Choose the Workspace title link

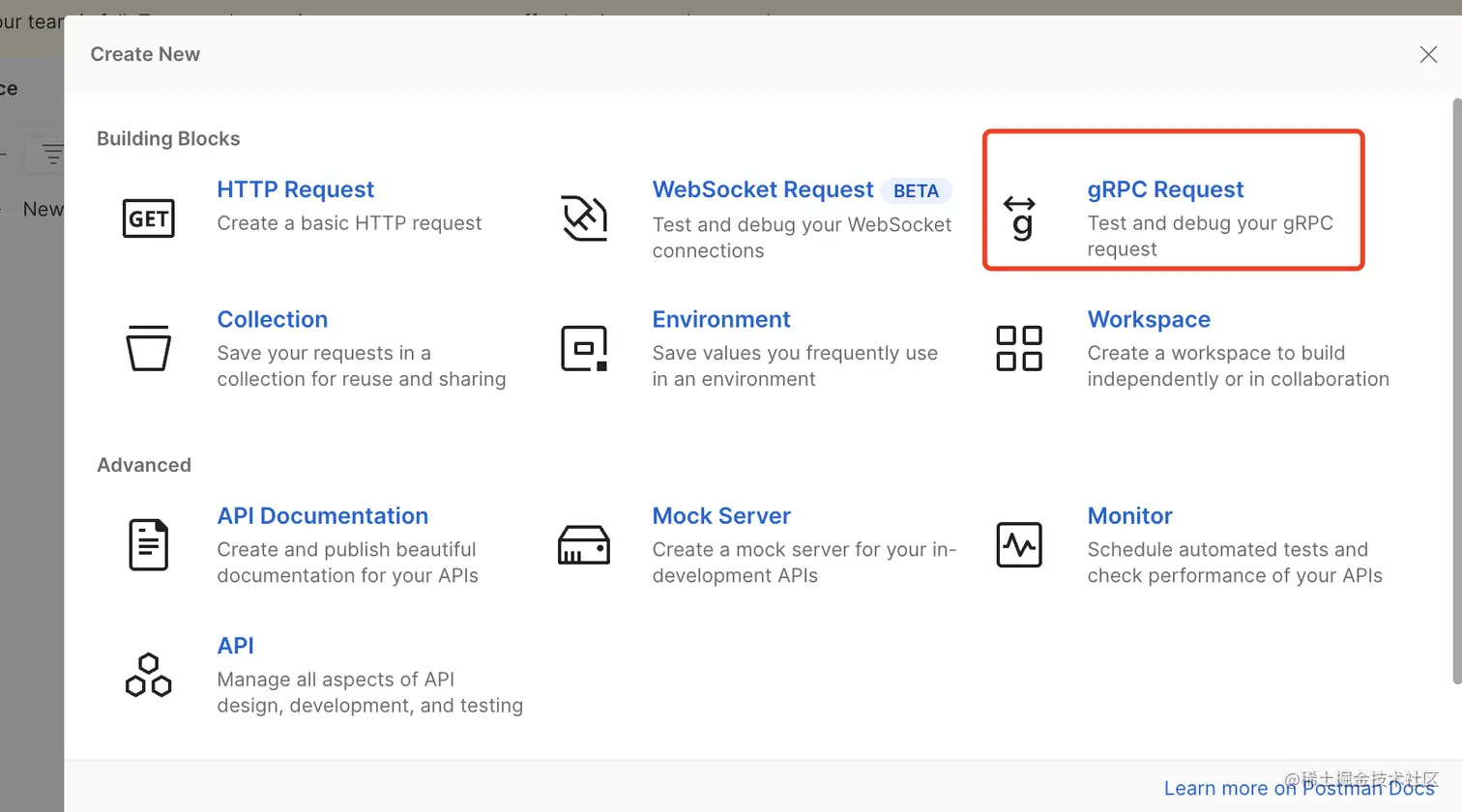1149,319
